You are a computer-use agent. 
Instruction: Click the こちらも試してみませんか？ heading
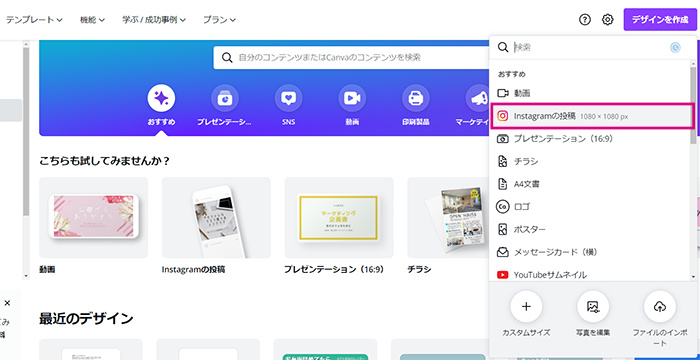(x=104, y=160)
